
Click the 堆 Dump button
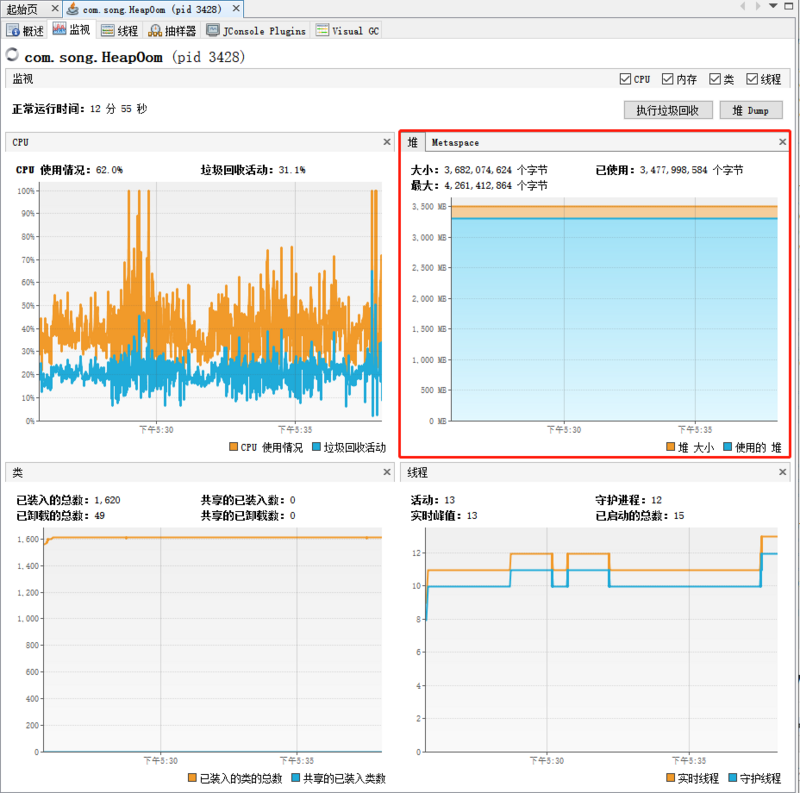(751, 110)
